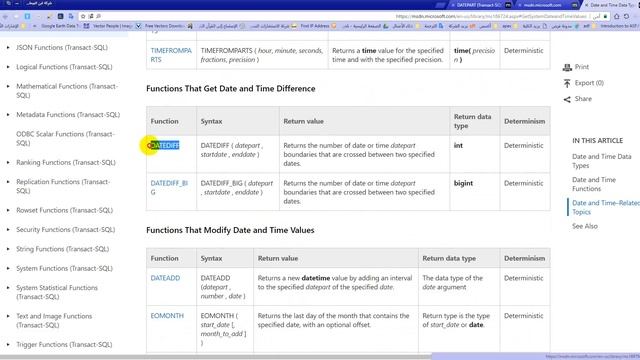Expand JSON Functions (Transact-SQL) tree node
Viewport: 640px width, 360px height.
(x=8, y=48)
